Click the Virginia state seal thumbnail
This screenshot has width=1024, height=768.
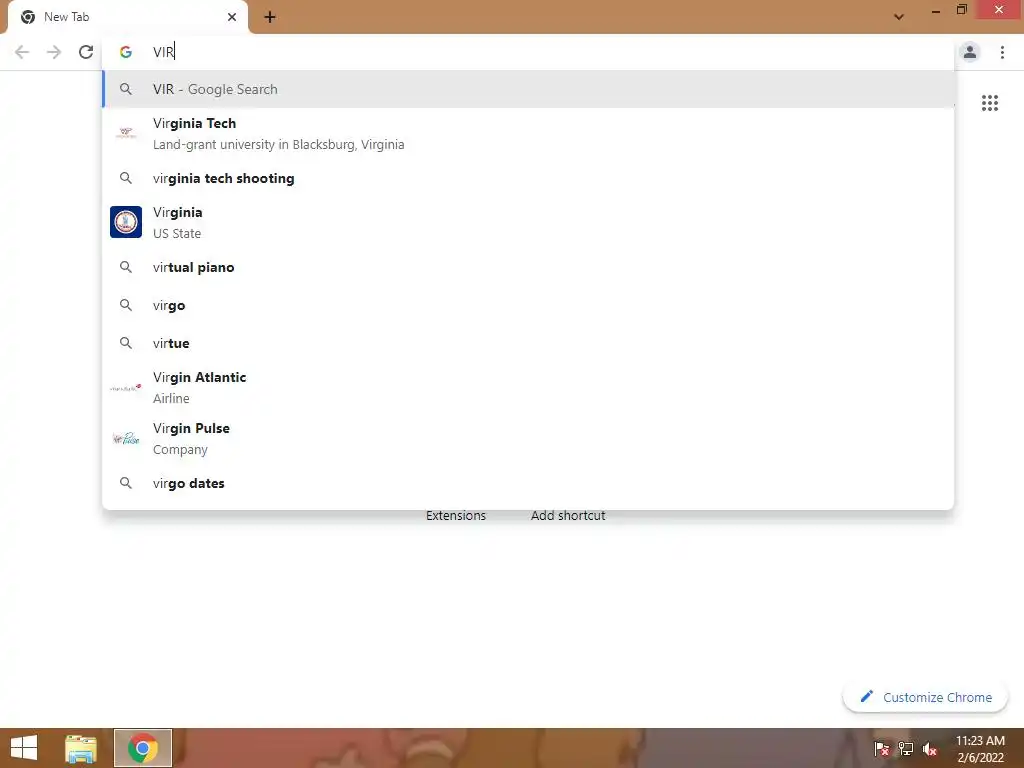coord(126,222)
